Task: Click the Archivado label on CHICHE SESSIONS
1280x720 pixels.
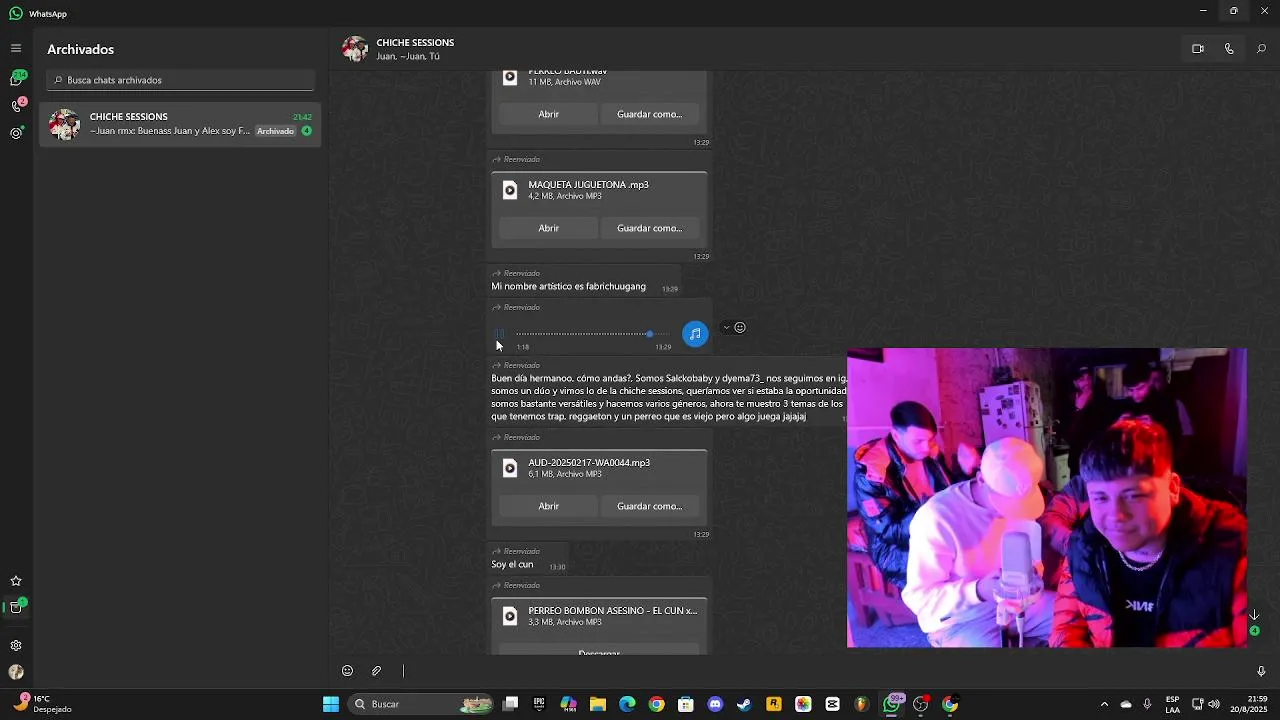Action: pyautogui.click(x=275, y=131)
